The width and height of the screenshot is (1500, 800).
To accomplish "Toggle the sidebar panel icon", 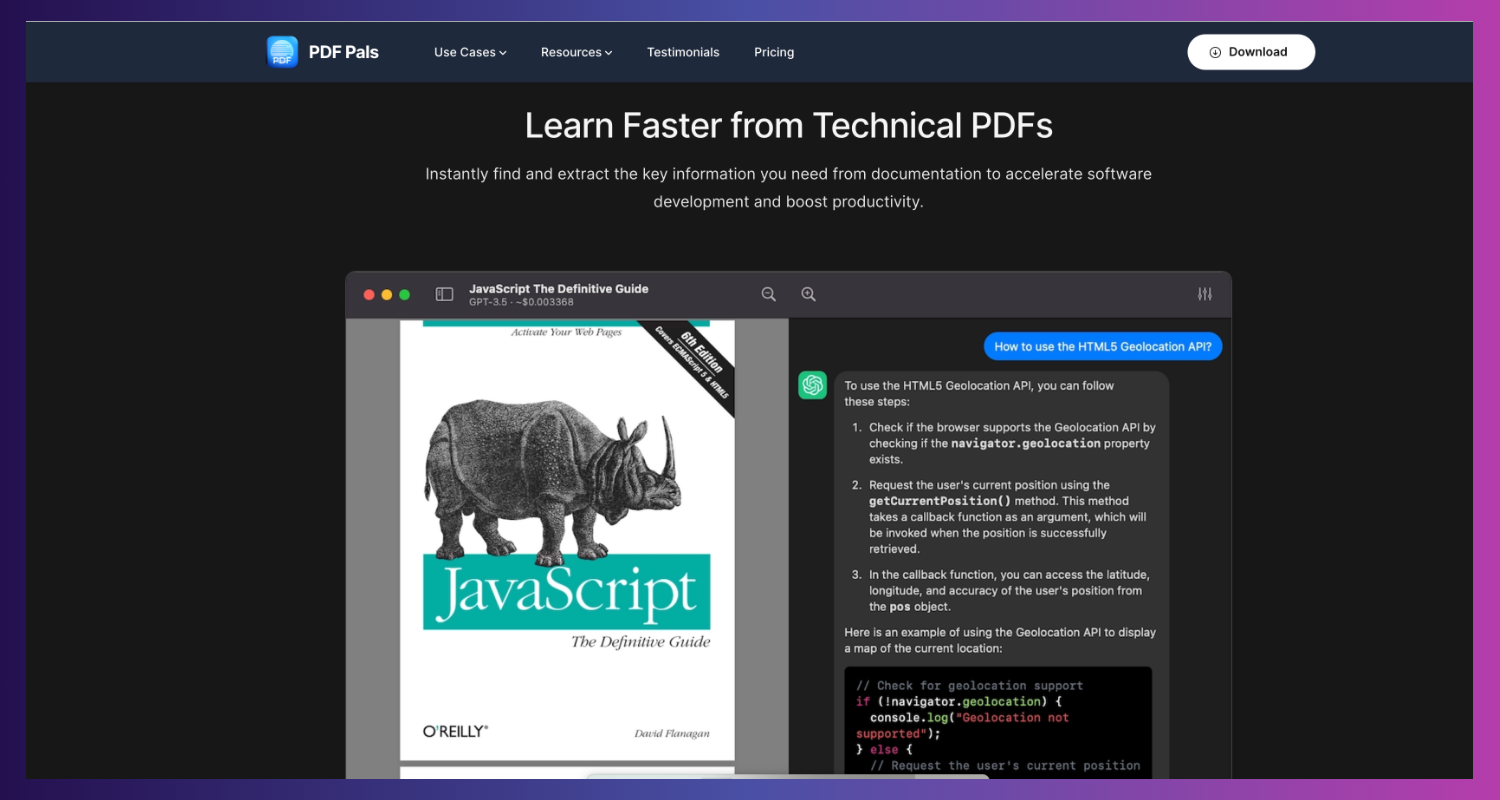I will (445, 294).
